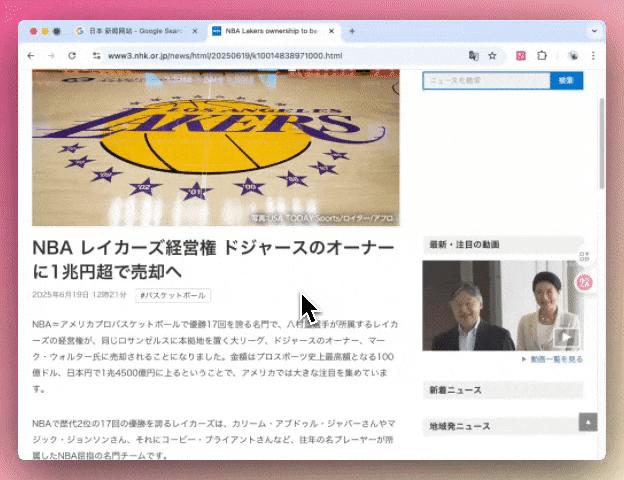Screen dimensions: 624x480
Task: Play the video thumbnail with the couple
Action: coord(503,305)
